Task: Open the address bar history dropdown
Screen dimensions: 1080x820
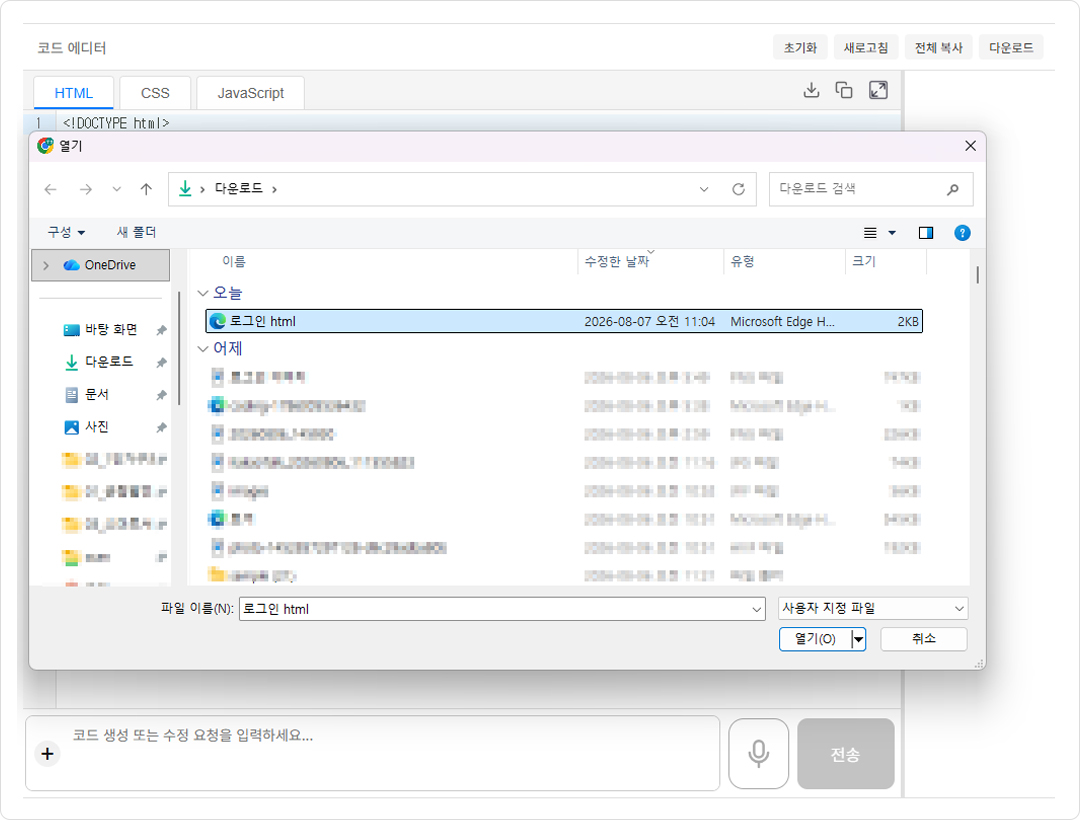Action: click(704, 189)
